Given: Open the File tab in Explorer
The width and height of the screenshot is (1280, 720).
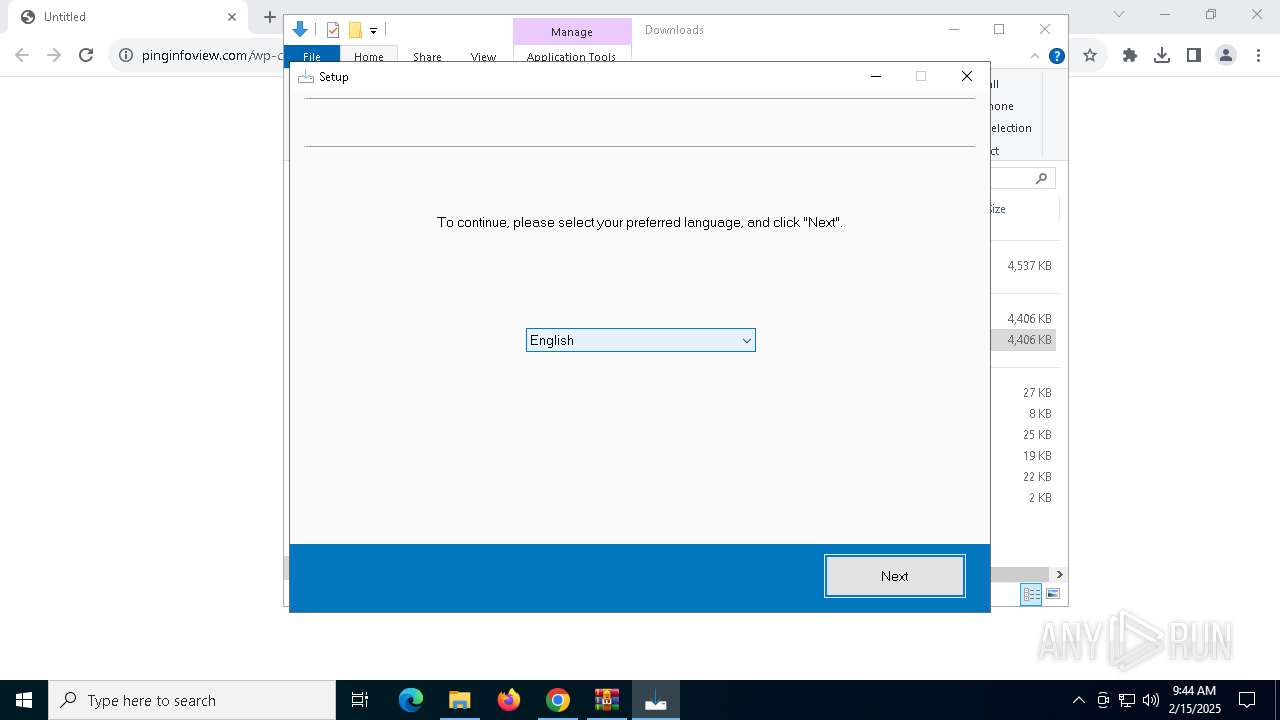Looking at the screenshot, I should [312, 57].
